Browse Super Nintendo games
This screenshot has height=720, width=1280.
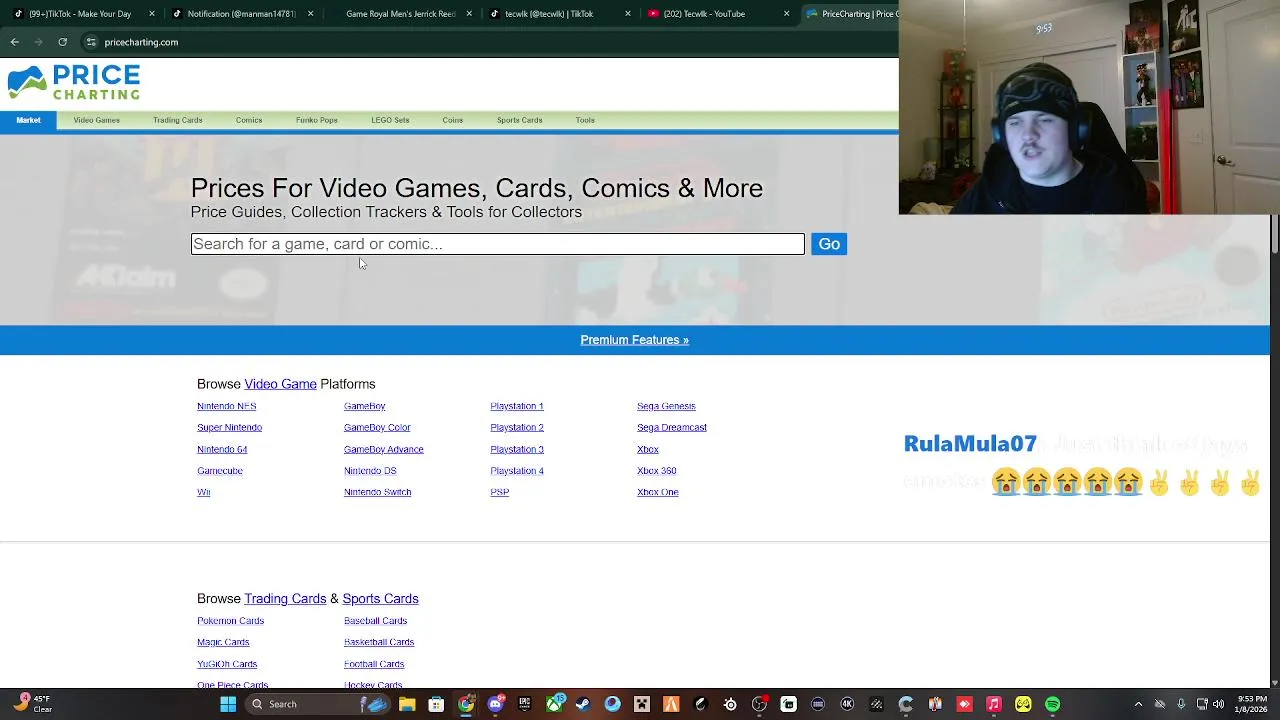tap(229, 427)
